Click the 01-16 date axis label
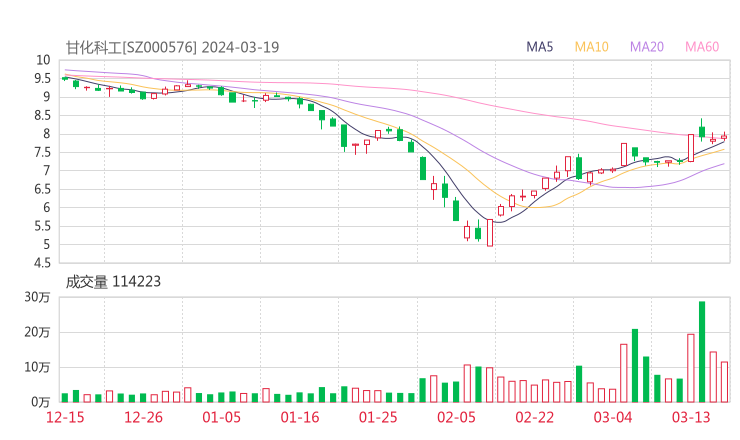Image resolution: width=740 pixels, height=440 pixels. [300, 417]
